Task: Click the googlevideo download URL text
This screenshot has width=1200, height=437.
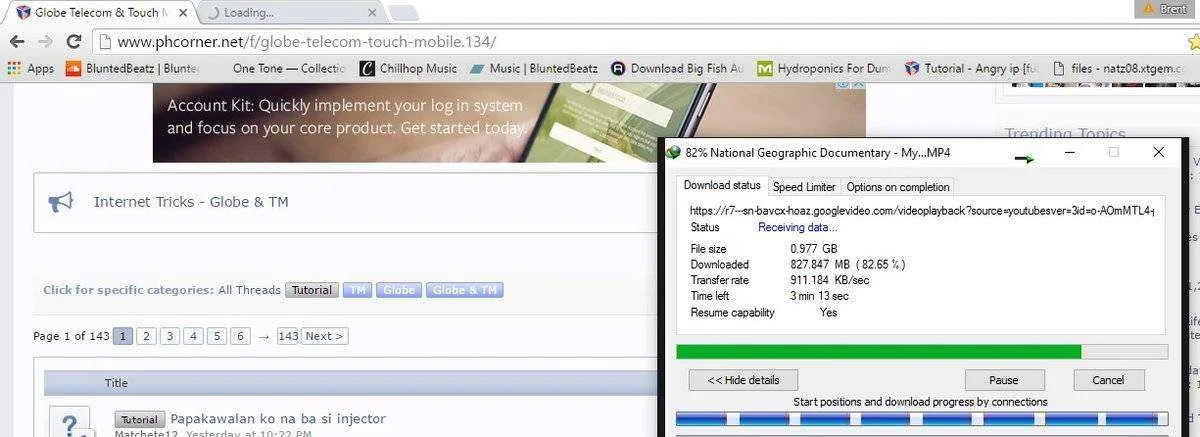Action: (923, 211)
